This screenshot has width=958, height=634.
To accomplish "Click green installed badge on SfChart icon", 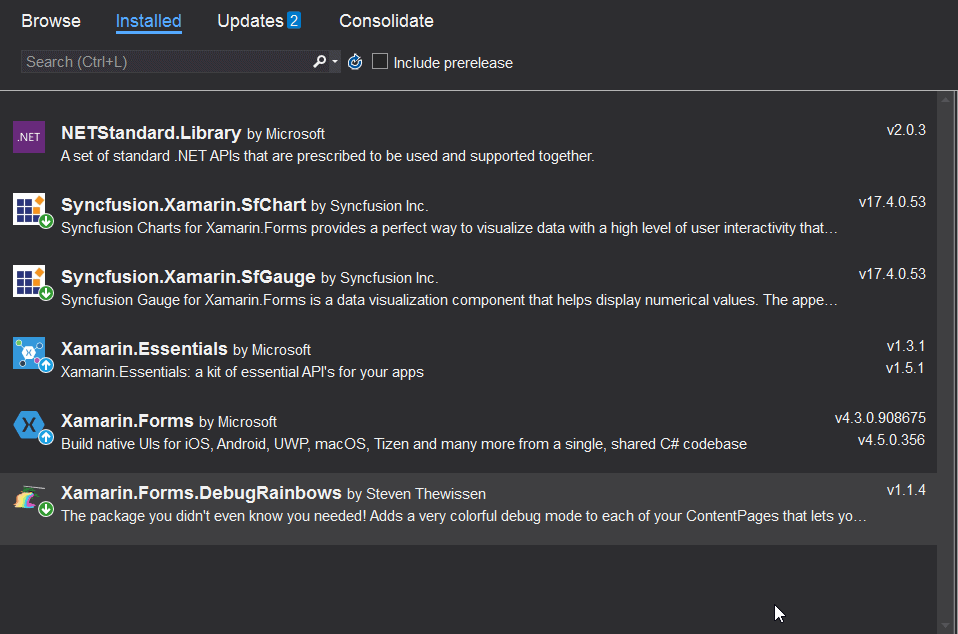I will (x=46, y=221).
